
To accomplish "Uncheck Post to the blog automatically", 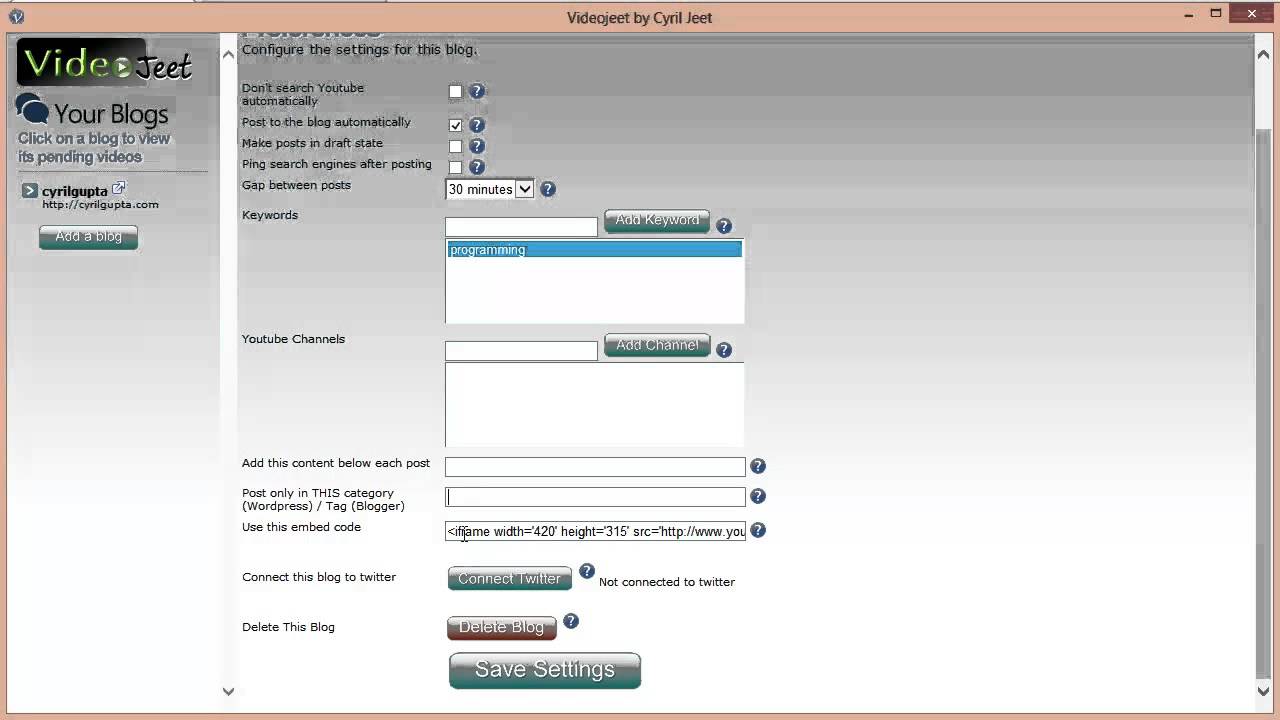I will [x=455, y=125].
